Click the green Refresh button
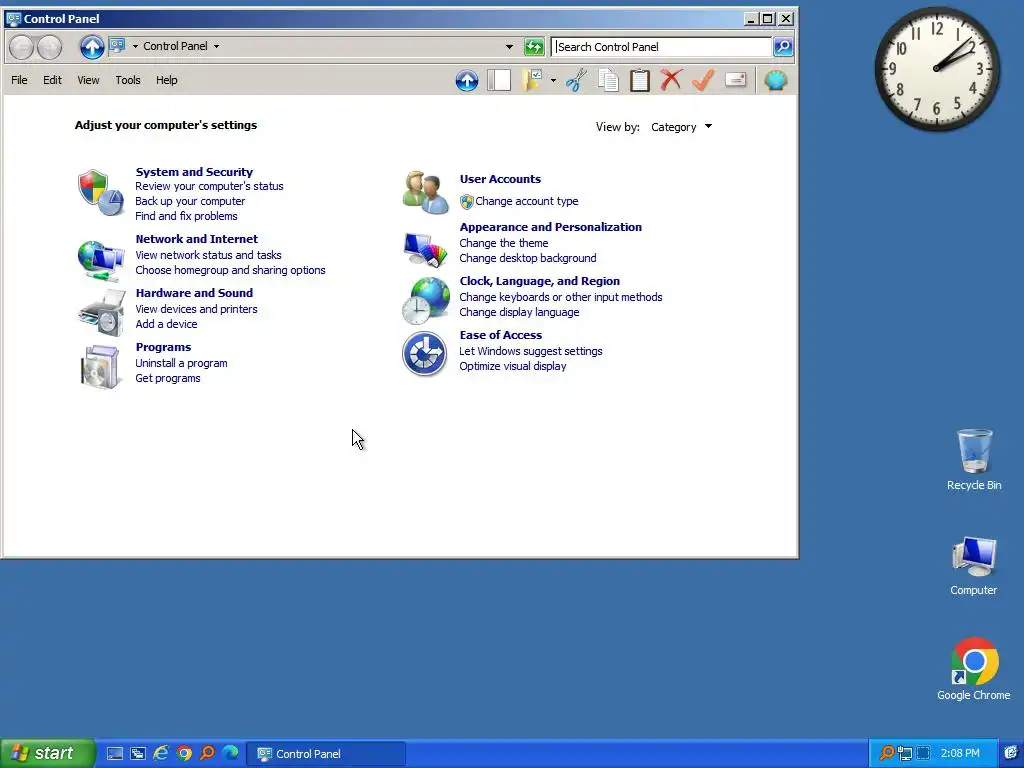The width and height of the screenshot is (1024, 768). pyautogui.click(x=534, y=46)
